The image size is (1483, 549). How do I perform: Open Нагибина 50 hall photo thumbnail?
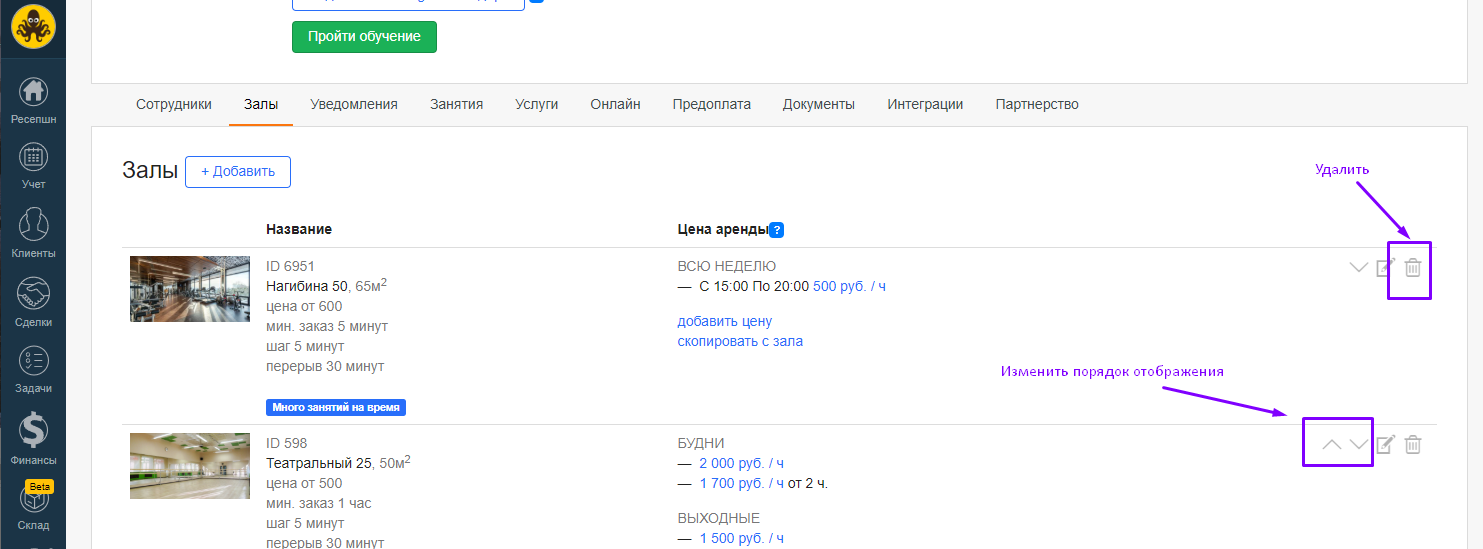coord(190,289)
